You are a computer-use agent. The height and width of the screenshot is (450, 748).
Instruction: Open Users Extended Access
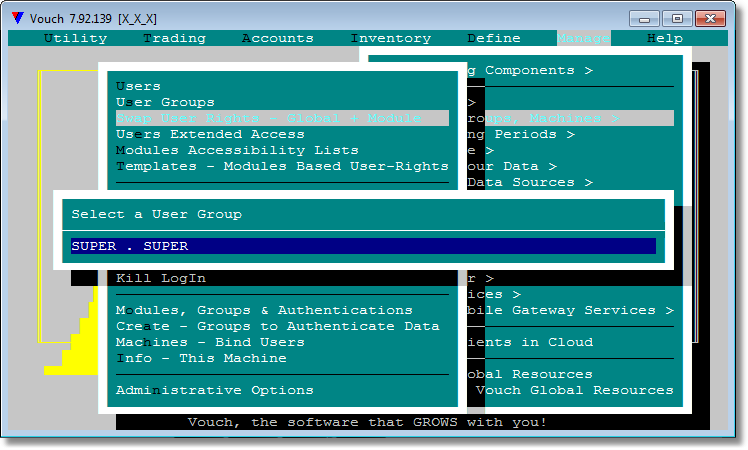(210, 134)
